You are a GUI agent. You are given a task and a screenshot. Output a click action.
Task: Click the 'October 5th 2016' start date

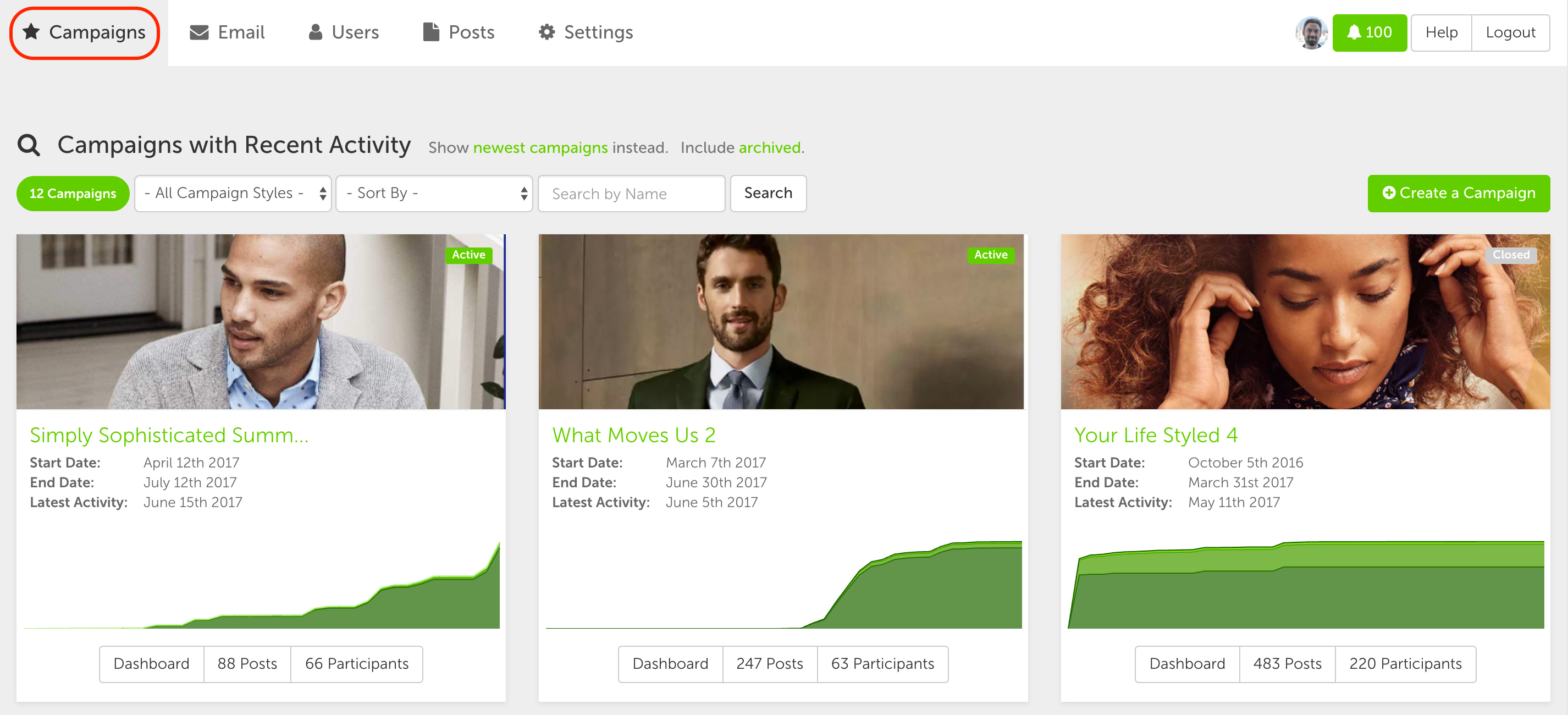tap(1245, 463)
